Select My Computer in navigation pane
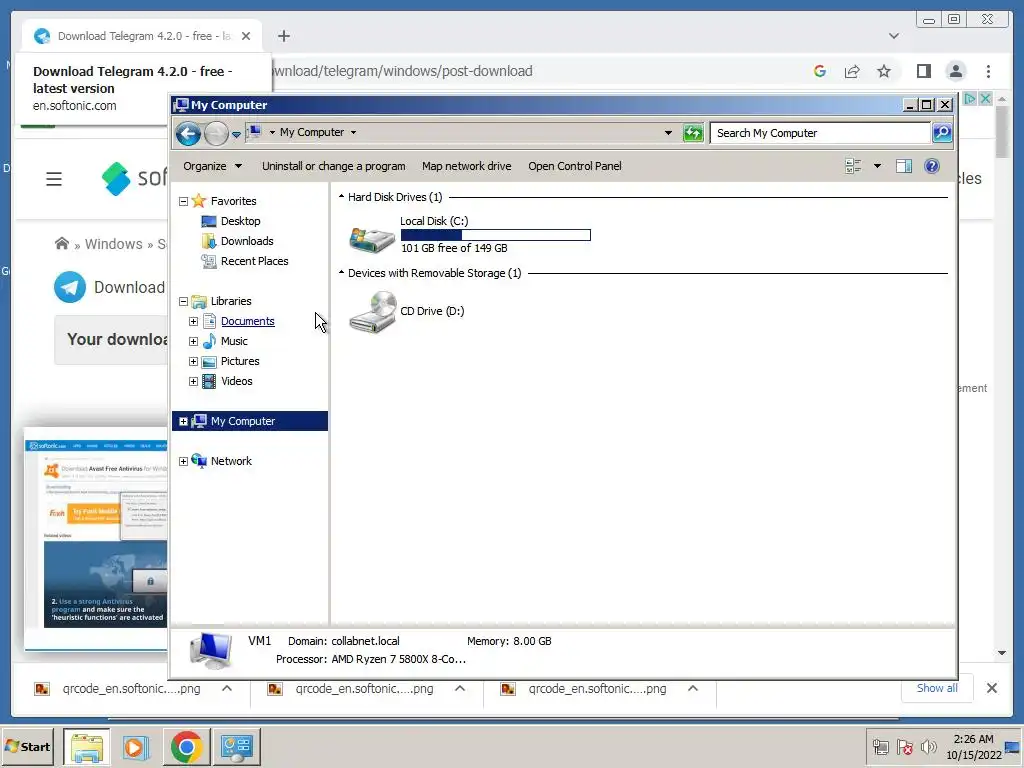Viewport: 1024px width, 768px height. click(x=249, y=421)
